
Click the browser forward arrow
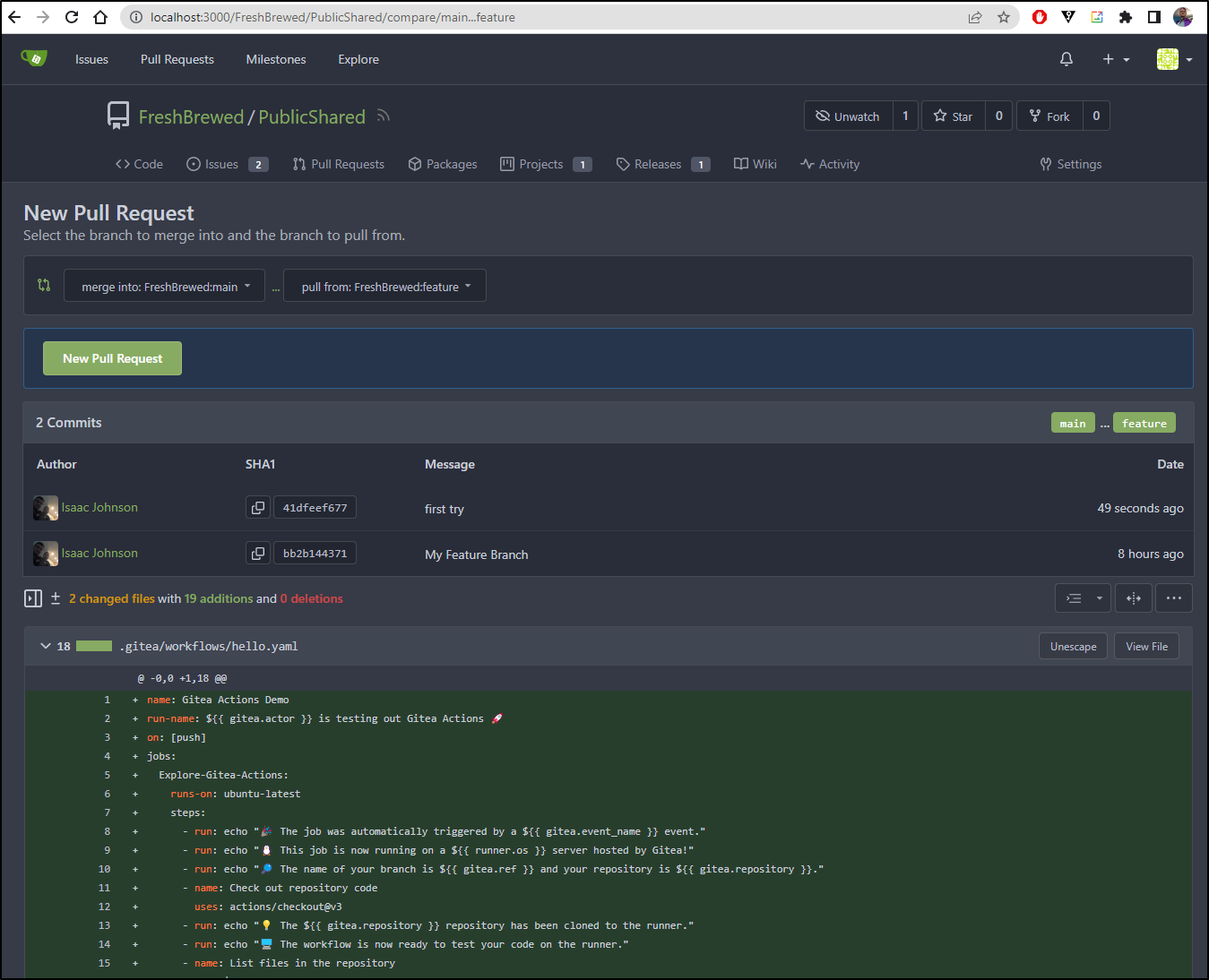tap(43, 17)
